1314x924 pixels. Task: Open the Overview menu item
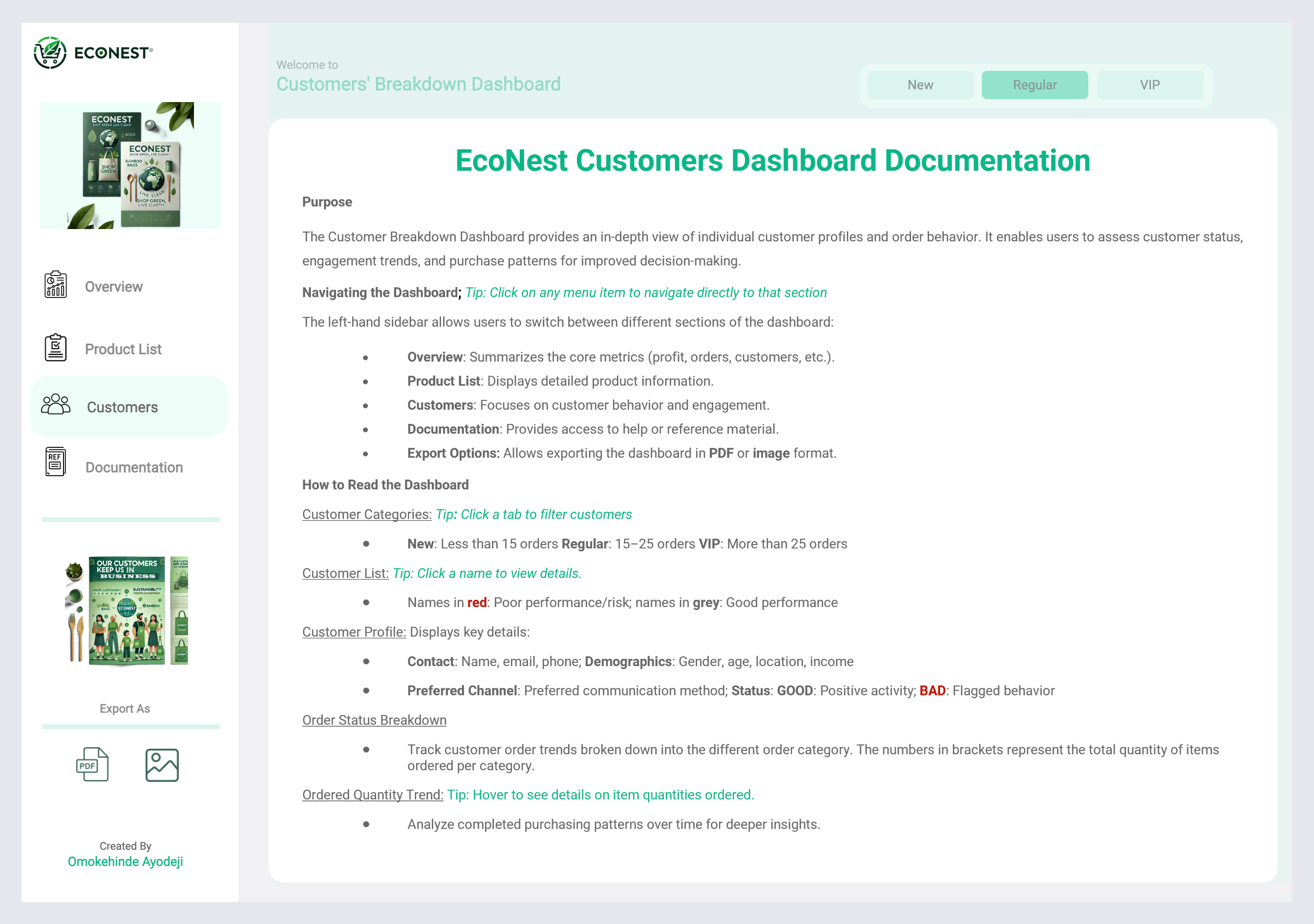[114, 287]
